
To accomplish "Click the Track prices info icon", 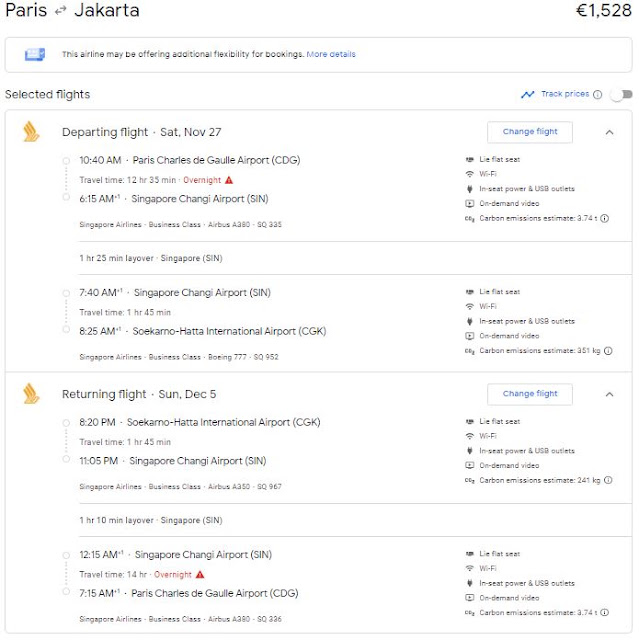I will [598, 95].
